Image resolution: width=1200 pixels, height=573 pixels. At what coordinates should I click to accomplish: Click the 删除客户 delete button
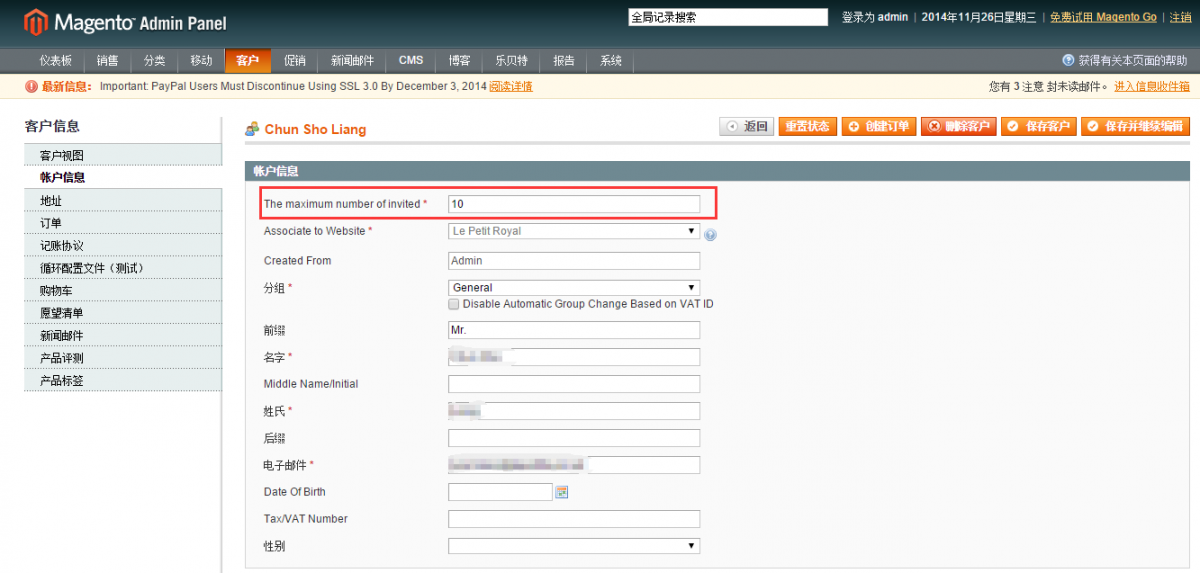pos(958,127)
